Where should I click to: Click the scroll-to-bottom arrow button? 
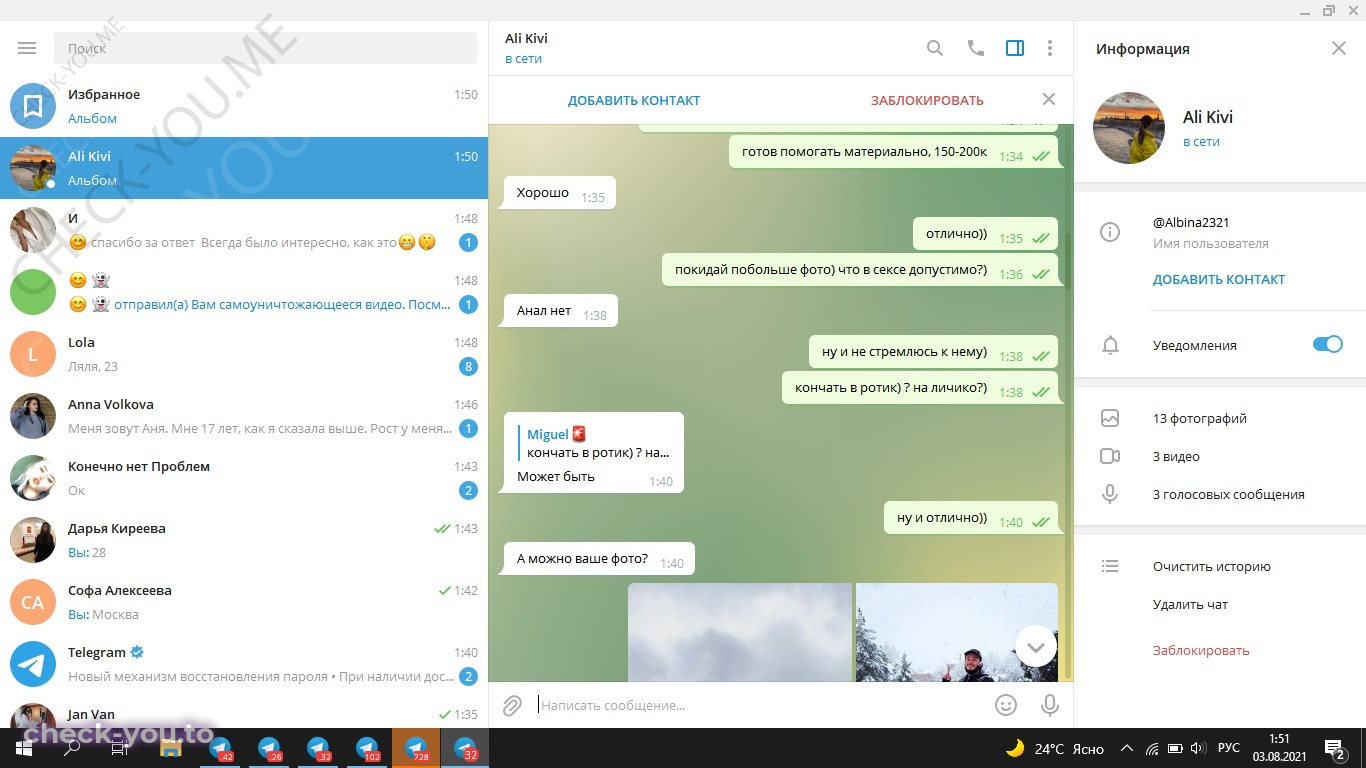click(x=1036, y=647)
